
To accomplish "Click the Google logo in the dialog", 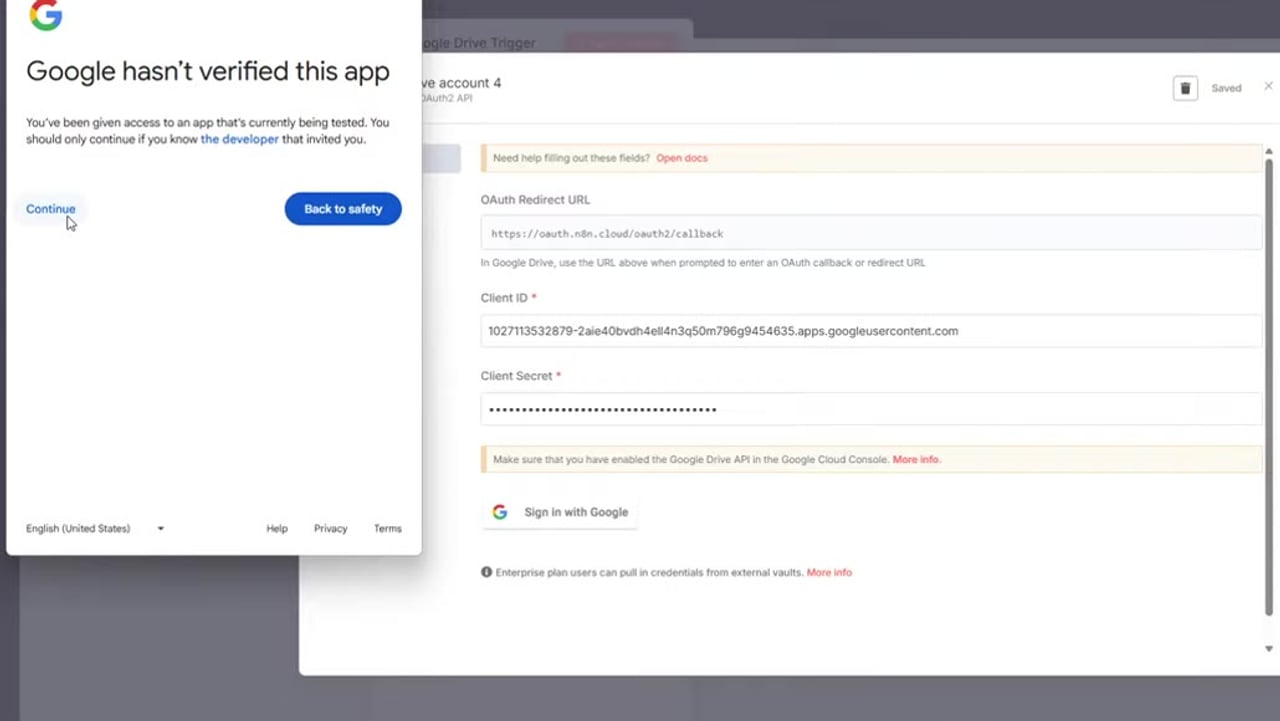I will [46, 15].
